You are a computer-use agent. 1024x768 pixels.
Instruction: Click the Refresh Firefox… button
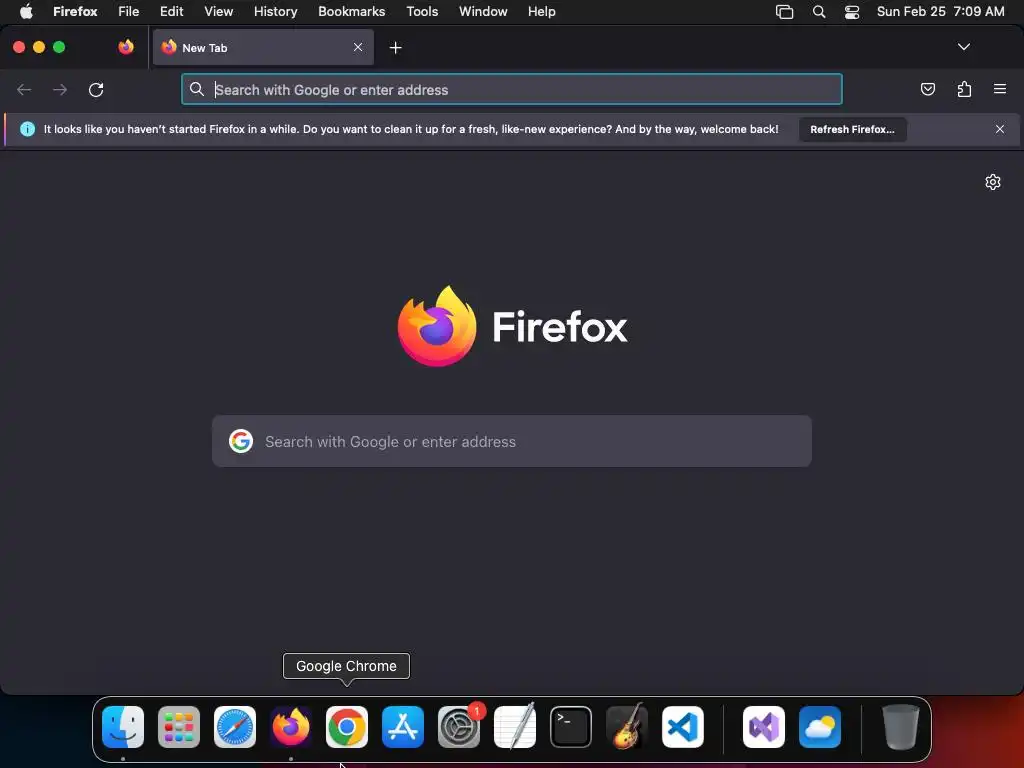[x=852, y=129]
